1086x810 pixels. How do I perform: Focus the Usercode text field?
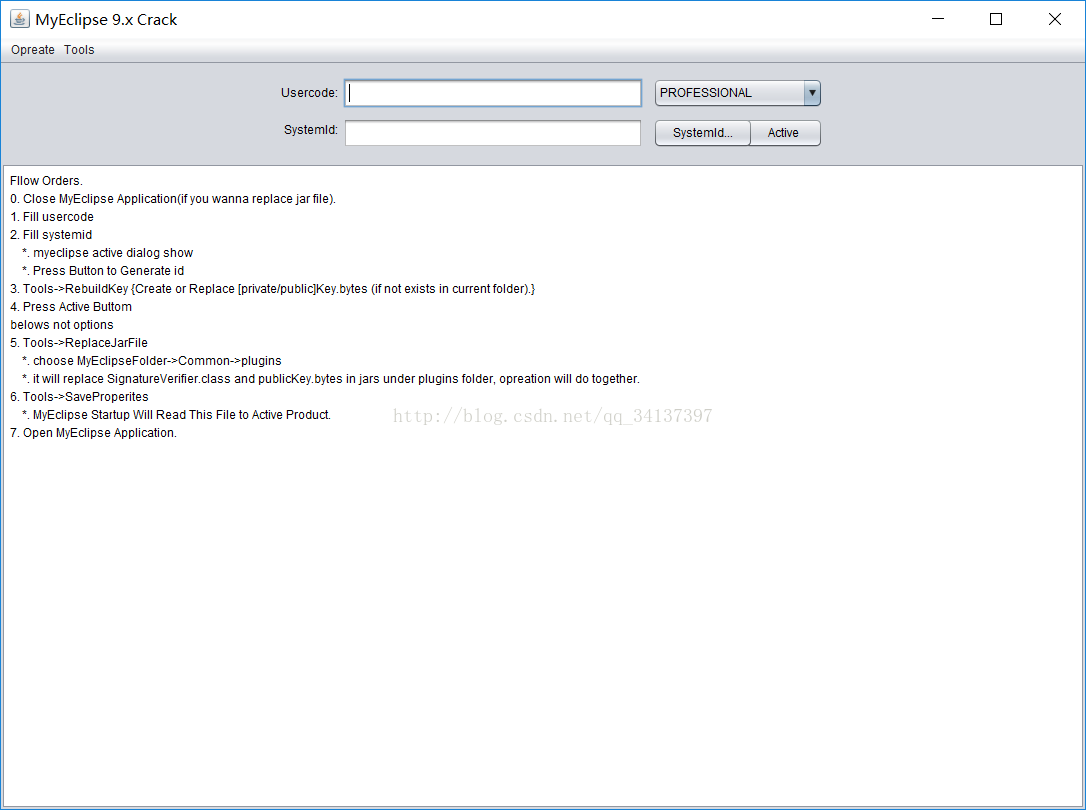[x=492, y=93]
